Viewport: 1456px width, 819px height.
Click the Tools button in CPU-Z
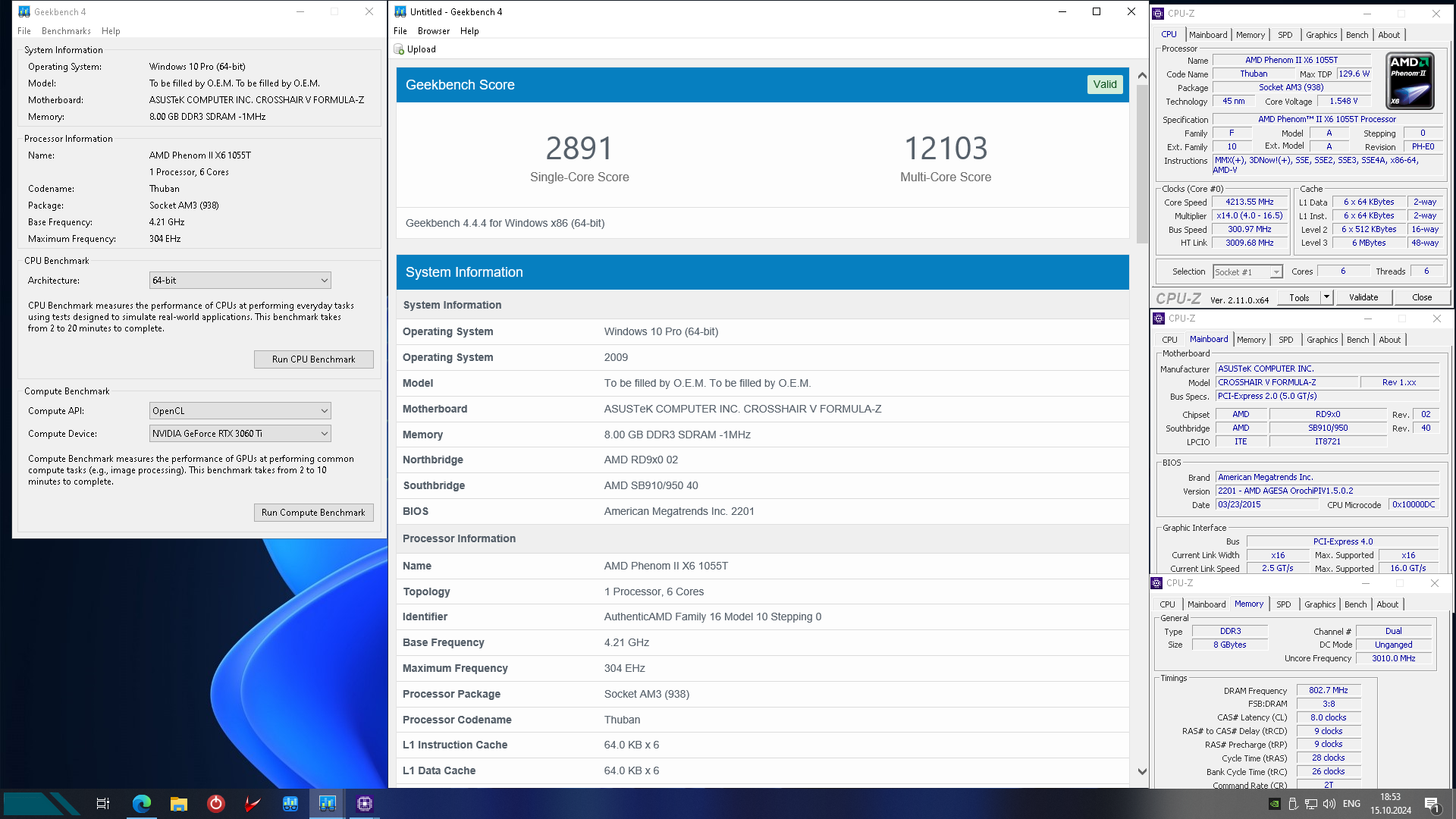coord(1299,297)
